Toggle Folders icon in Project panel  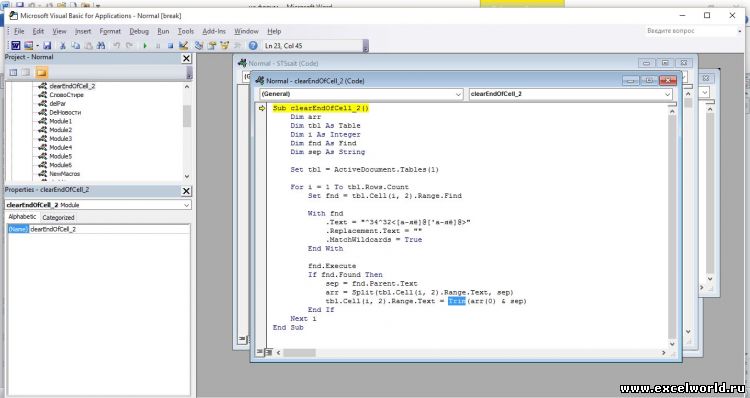coord(42,72)
